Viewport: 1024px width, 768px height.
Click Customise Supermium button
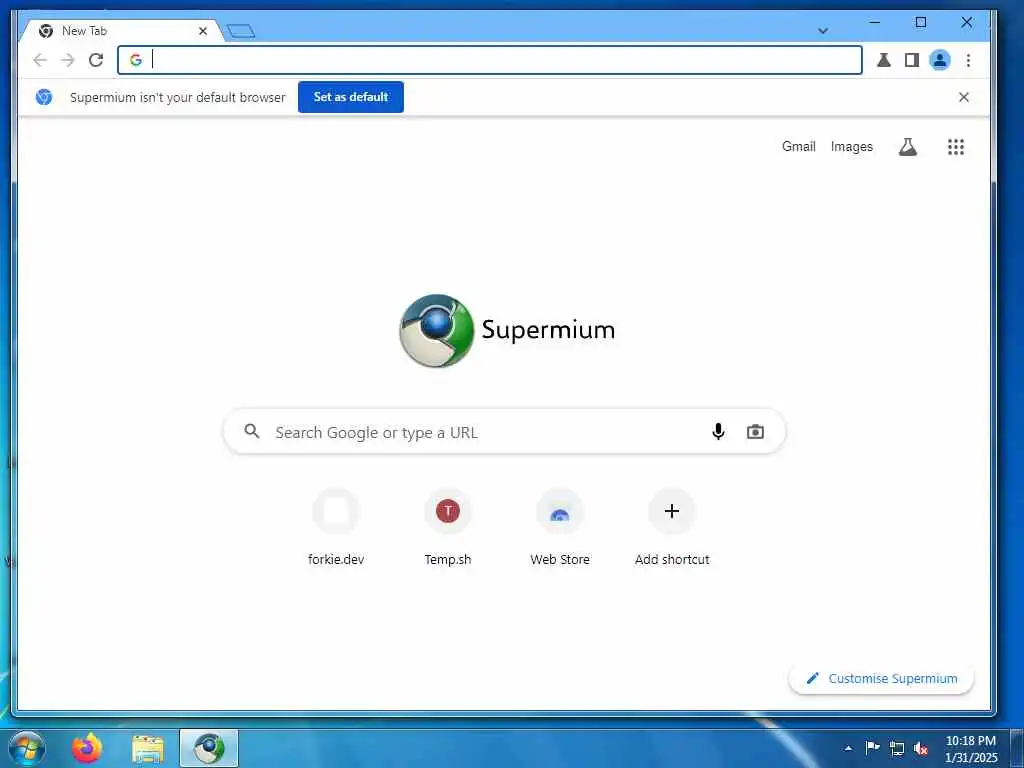(882, 679)
